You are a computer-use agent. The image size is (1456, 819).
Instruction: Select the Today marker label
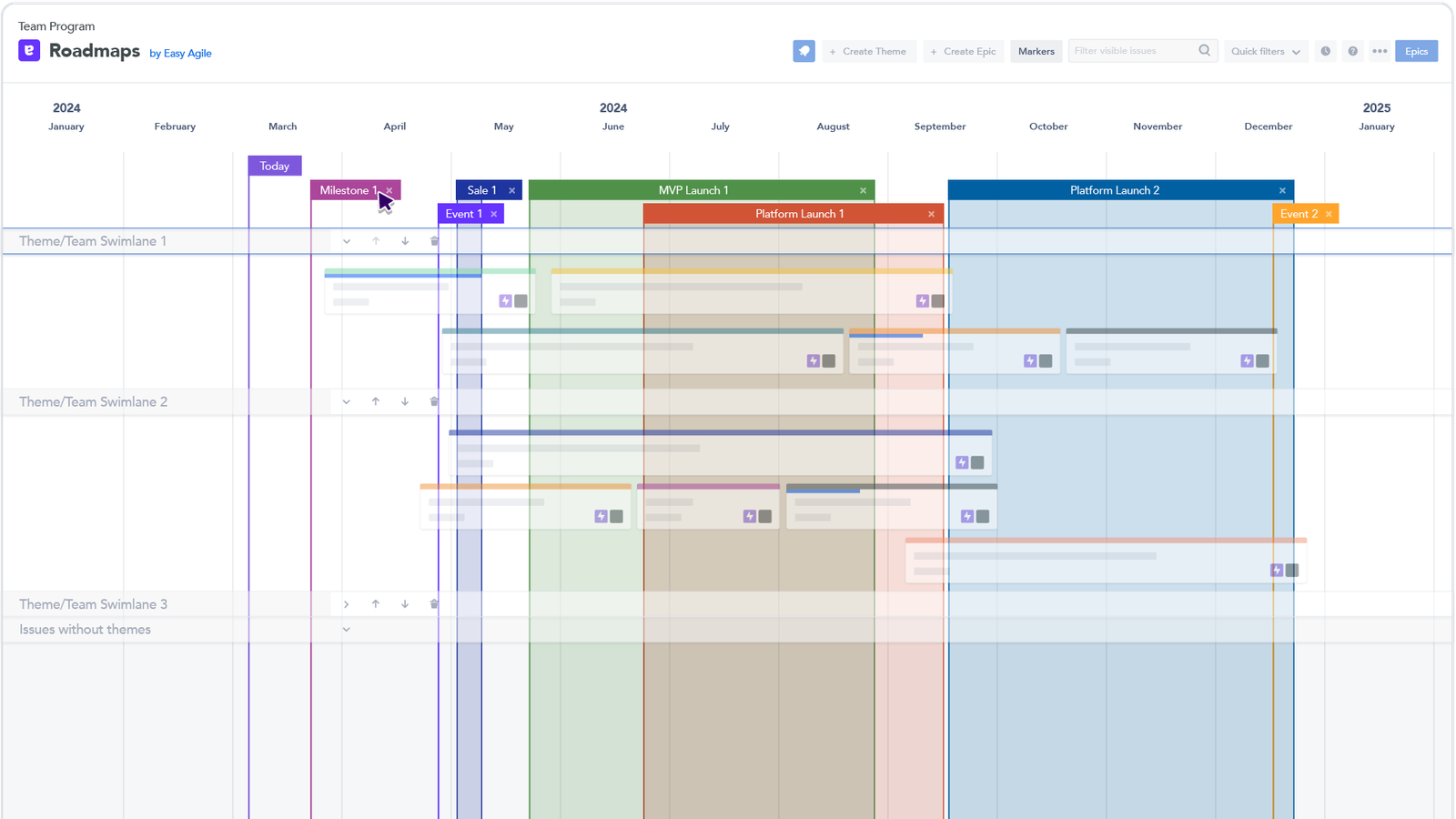click(275, 166)
